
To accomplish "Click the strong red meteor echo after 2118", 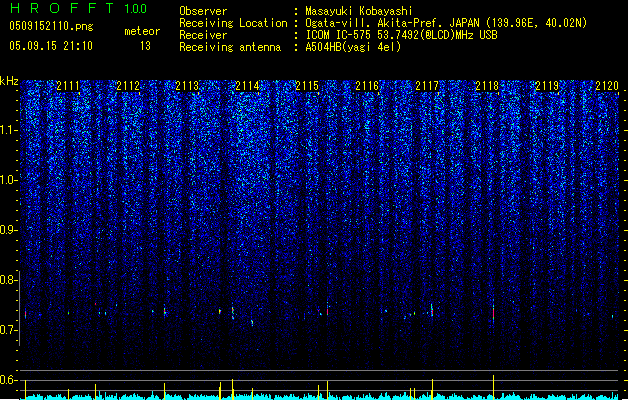I will (493, 312).
